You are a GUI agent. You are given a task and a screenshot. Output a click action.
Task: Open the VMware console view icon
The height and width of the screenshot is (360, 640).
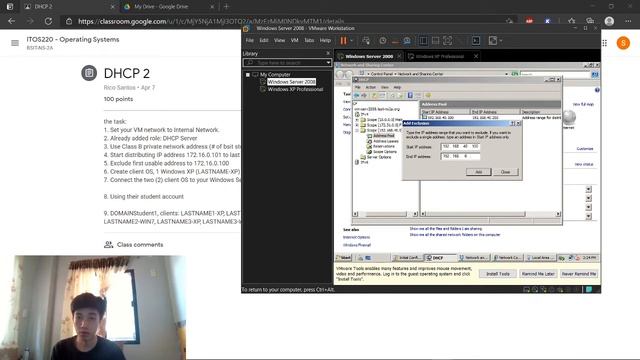[476, 40]
